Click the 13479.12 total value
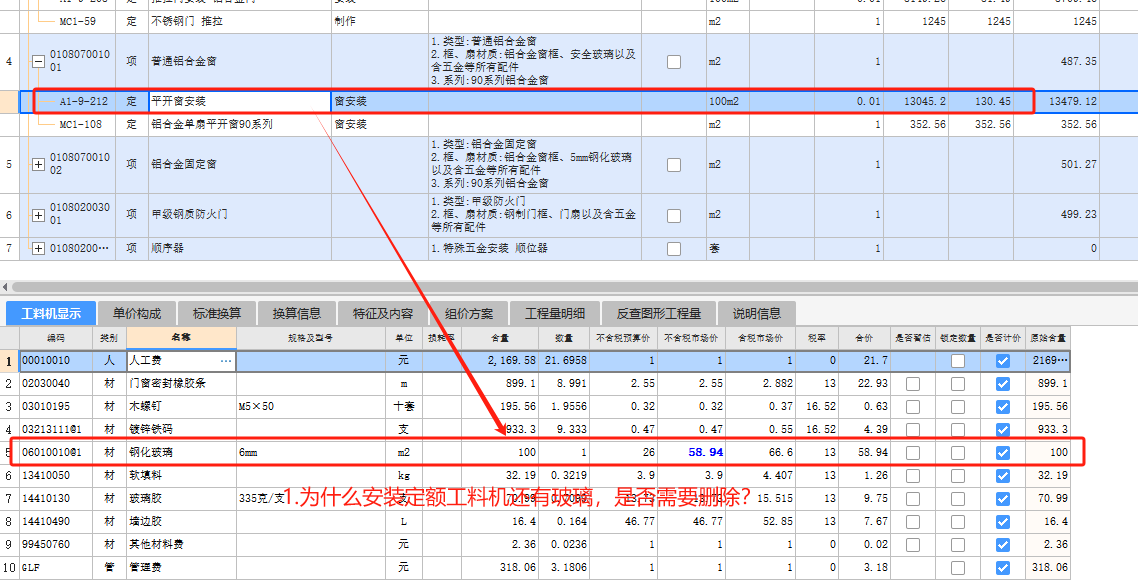 click(1073, 102)
